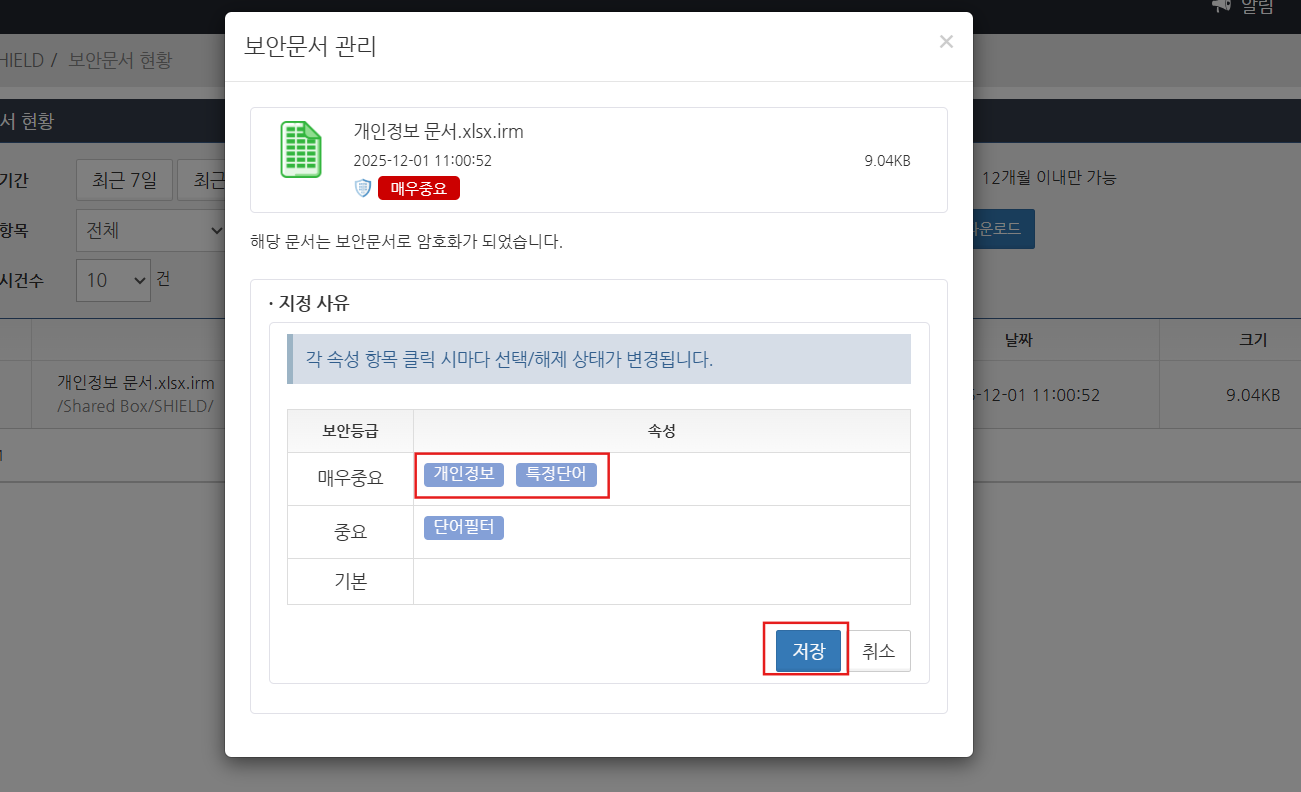Click the green spreadsheet file icon
Screen dimensions: 1301x792
click(301, 150)
